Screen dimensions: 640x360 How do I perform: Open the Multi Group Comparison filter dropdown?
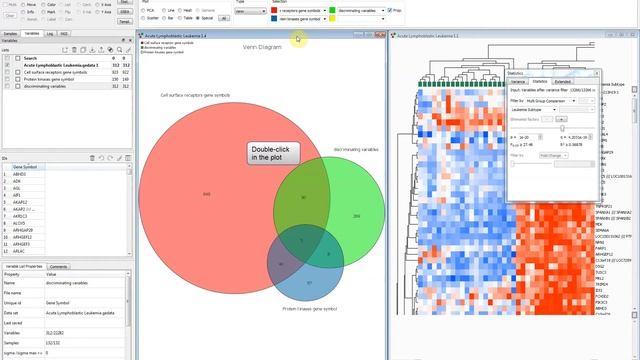(x=550, y=101)
